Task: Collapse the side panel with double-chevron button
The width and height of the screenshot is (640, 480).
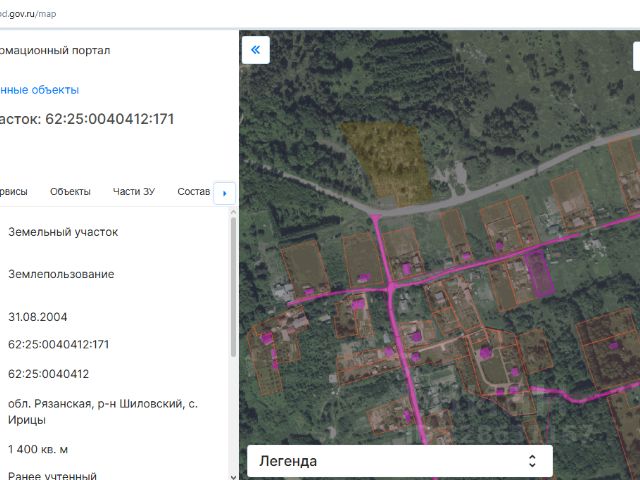Action: tap(256, 50)
